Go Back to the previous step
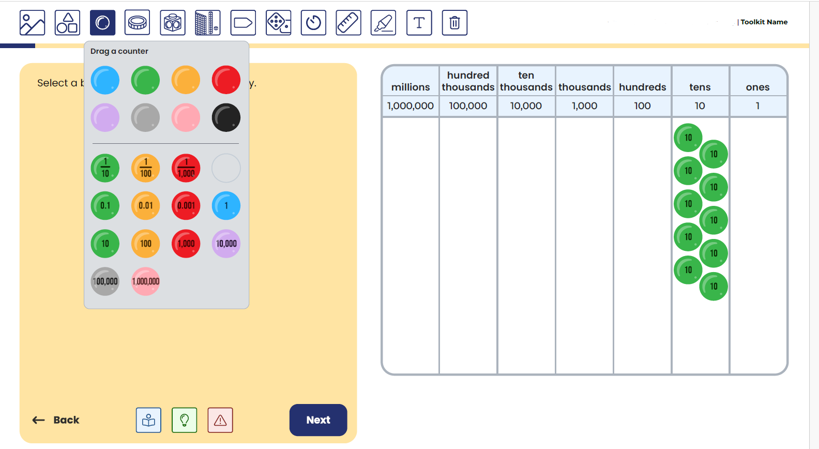The width and height of the screenshot is (819, 449). click(56, 420)
